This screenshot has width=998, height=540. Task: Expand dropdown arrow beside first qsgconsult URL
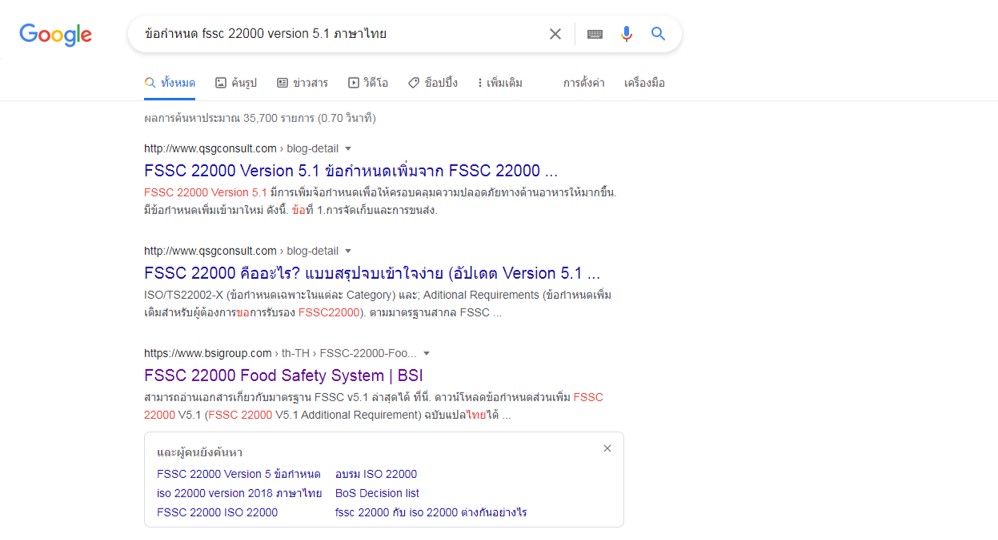coord(348,149)
